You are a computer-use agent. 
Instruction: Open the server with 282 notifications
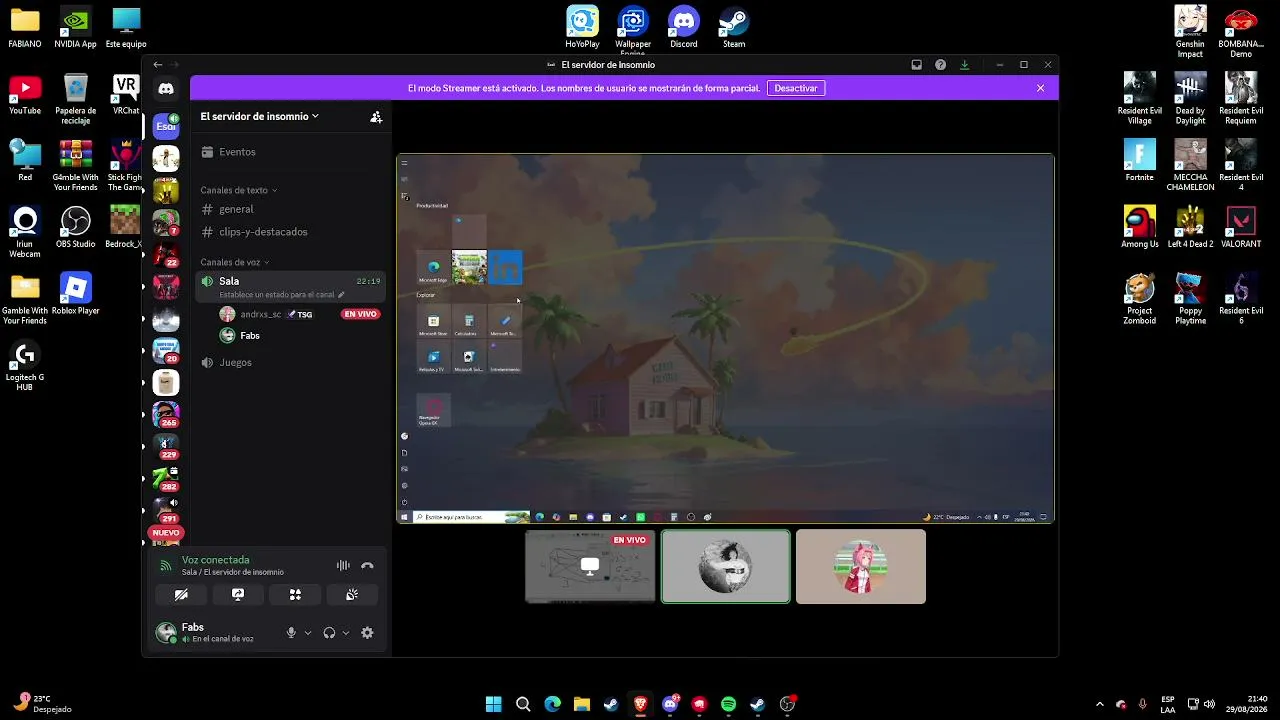coord(166,479)
